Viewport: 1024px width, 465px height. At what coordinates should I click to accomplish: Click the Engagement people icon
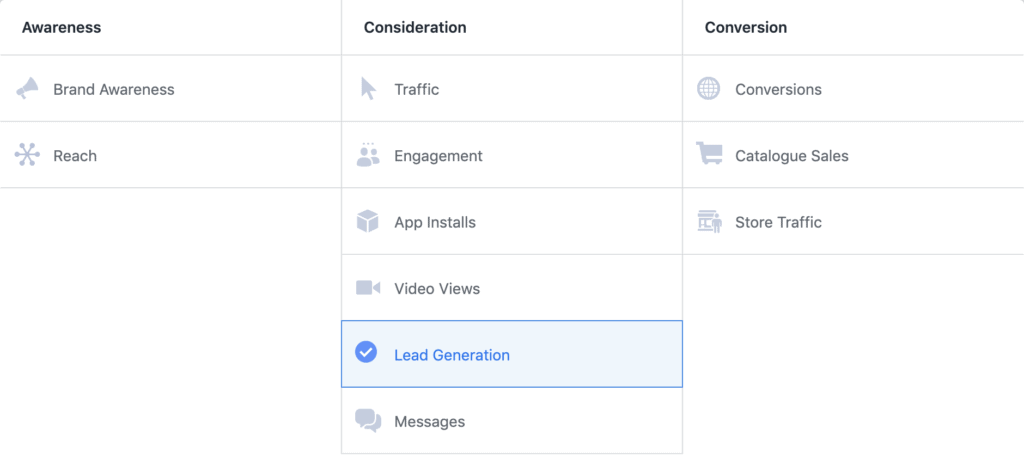pyautogui.click(x=368, y=155)
